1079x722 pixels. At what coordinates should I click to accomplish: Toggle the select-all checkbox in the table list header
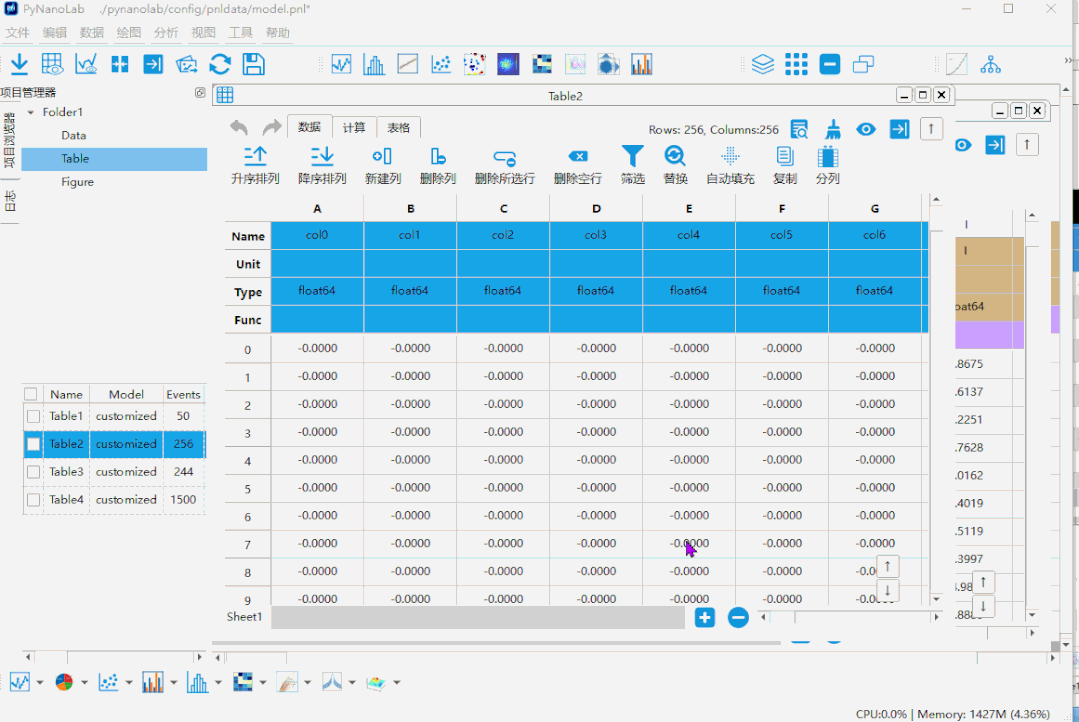(30, 394)
